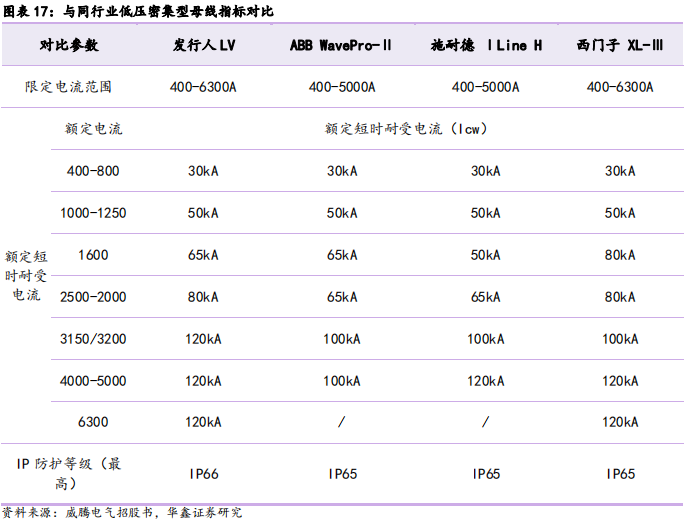Click the 3150/3200 current row label
Image resolution: width=693 pixels, height=527 pixels.
tap(93, 339)
